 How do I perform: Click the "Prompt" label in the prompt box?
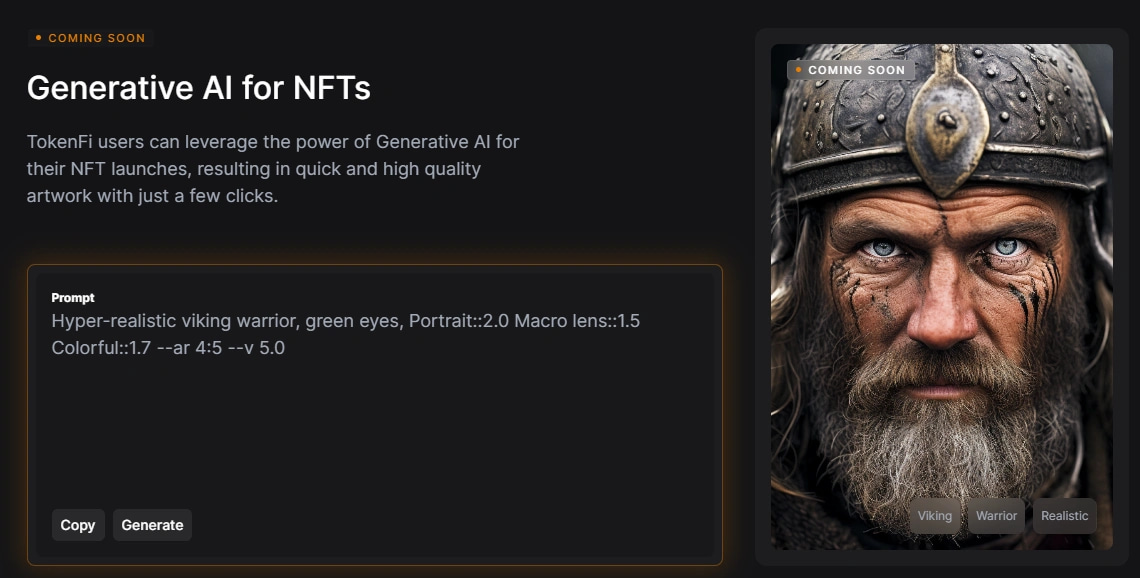pos(73,298)
